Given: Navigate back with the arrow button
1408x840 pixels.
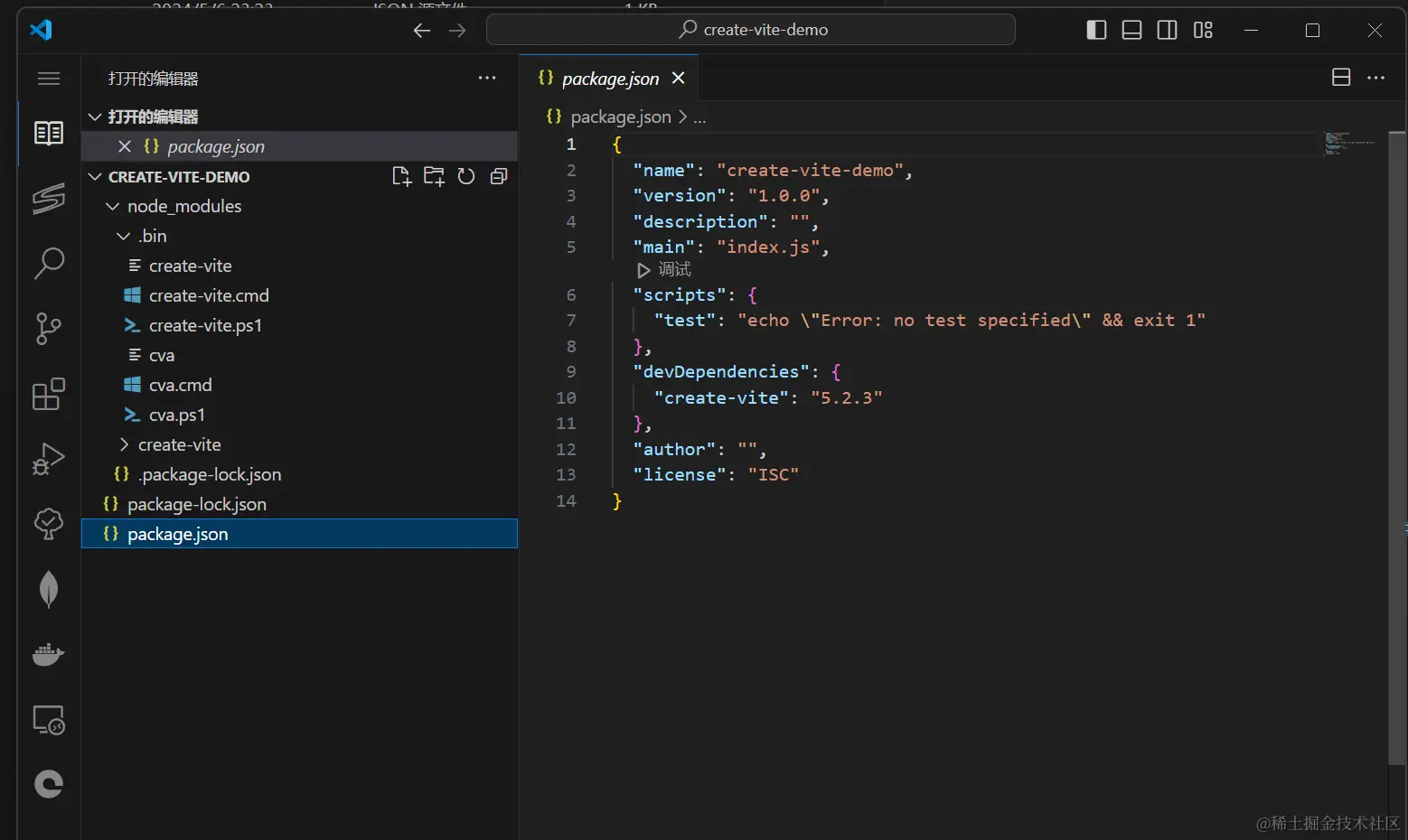Looking at the screenshot, I should click(421, 30).
